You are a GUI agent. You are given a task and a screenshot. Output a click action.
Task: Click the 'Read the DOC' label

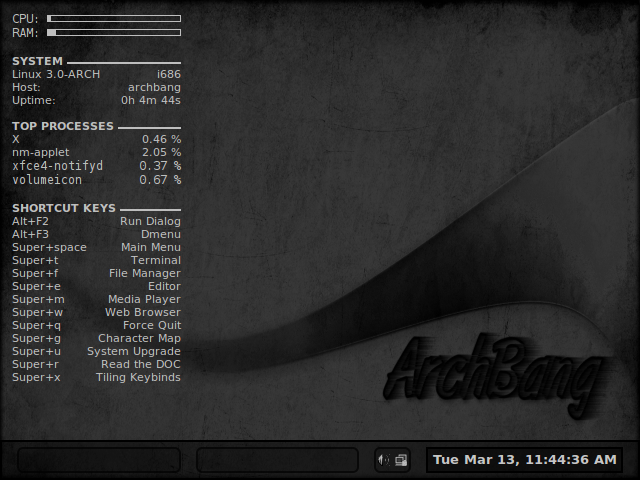coord(140,364)
